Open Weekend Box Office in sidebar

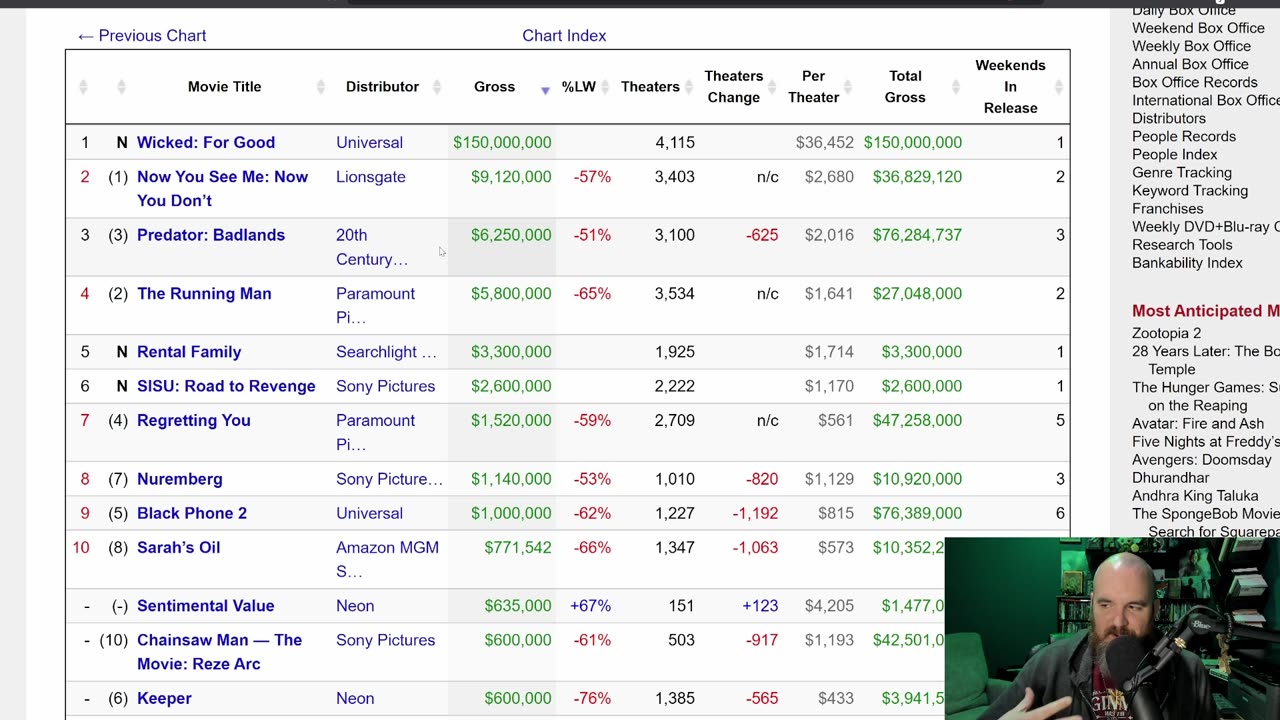tap(1198, 28)
